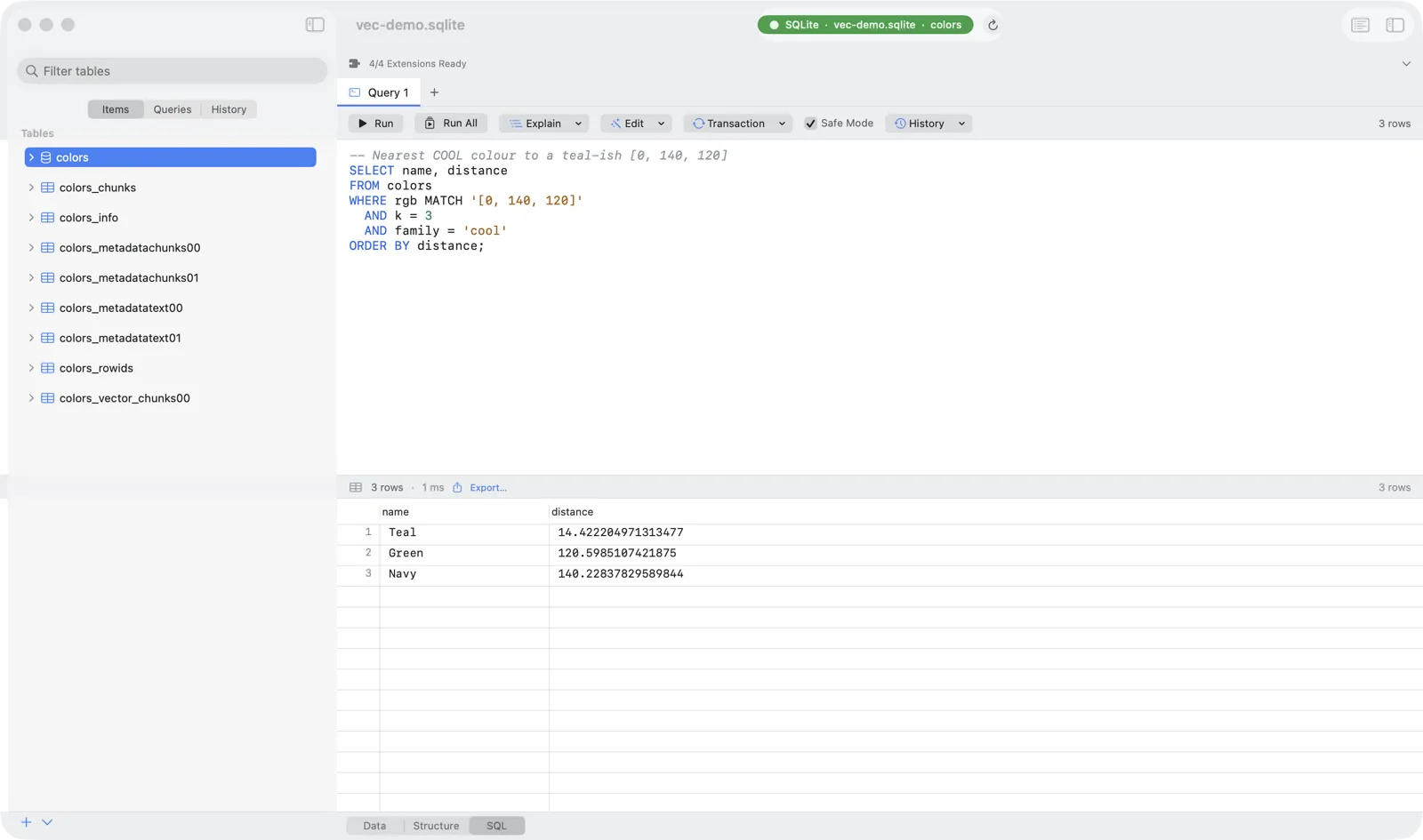Click the results grid icon
Screen dimensions: 1423x840
tap(356, 487)
